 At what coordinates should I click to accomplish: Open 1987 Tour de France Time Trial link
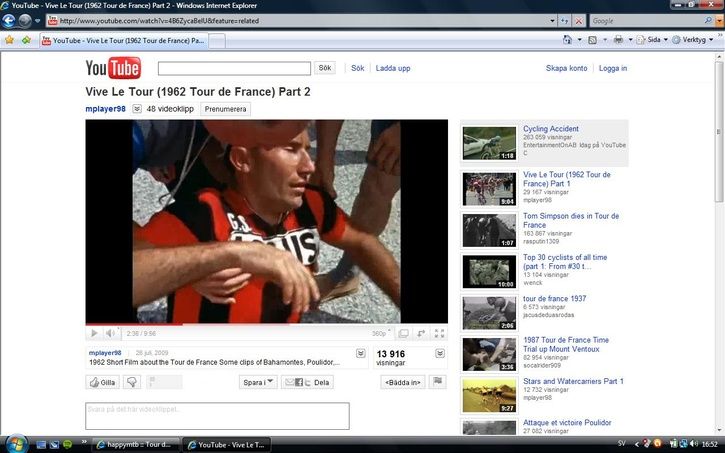tap(566, 344)
